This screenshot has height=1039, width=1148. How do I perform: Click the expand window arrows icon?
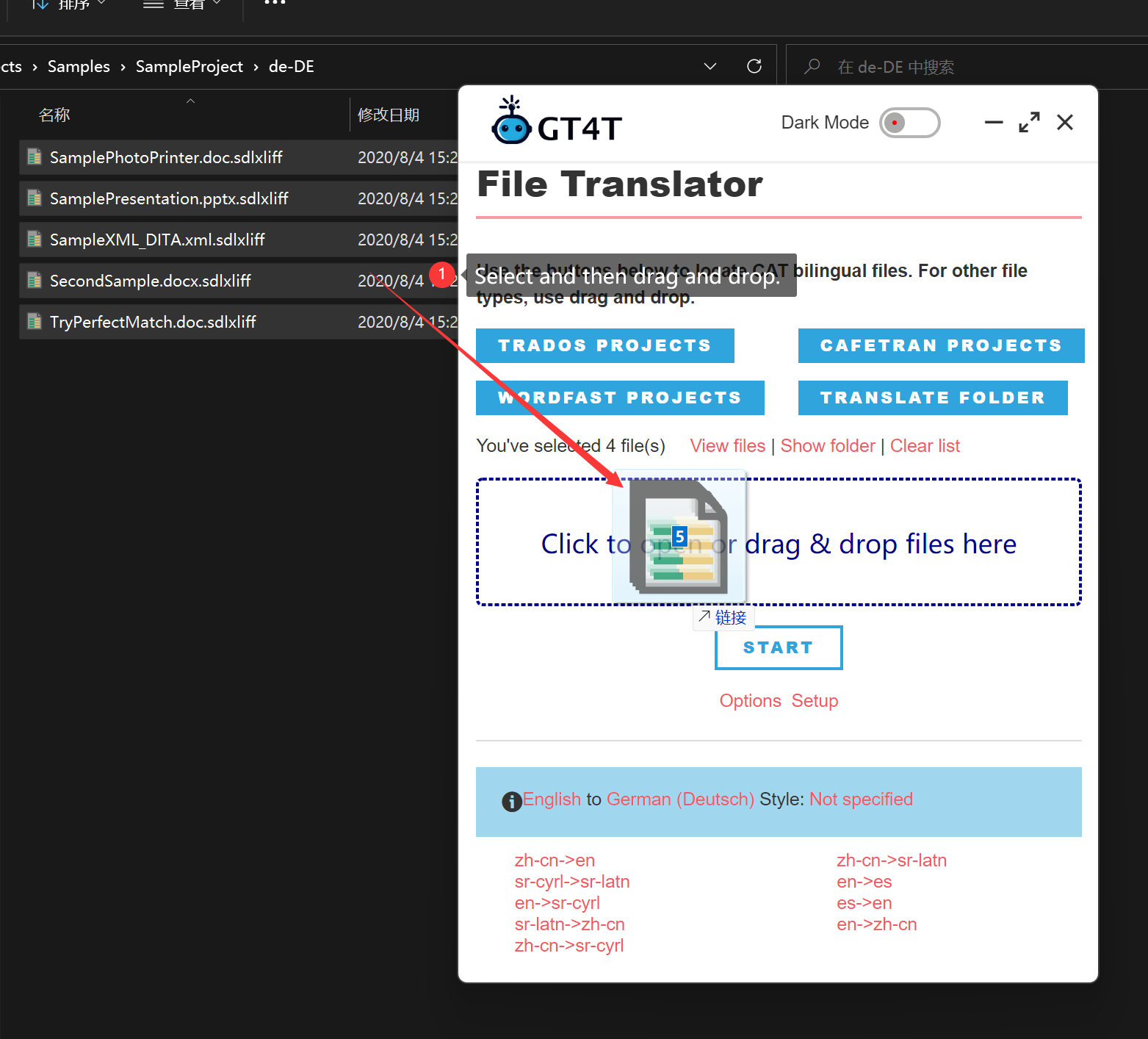point(1029,123)
